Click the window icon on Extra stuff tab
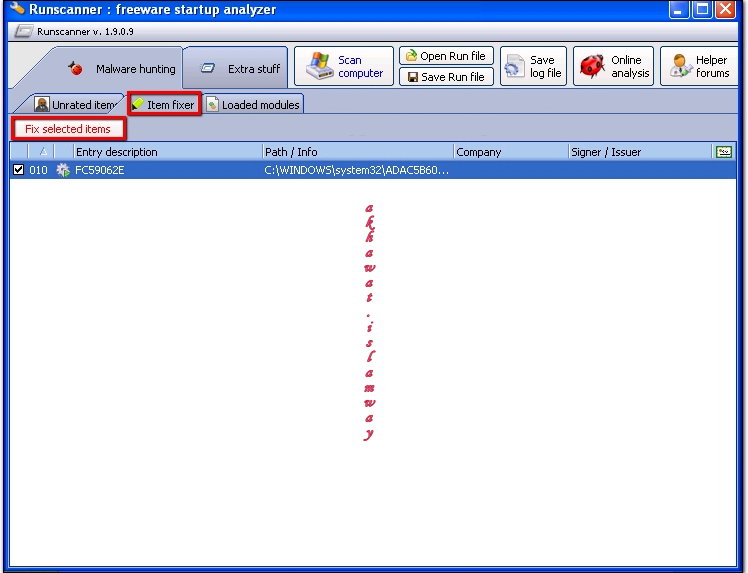The height and width of the screenshot is (573, 748). tap(208, 68)
